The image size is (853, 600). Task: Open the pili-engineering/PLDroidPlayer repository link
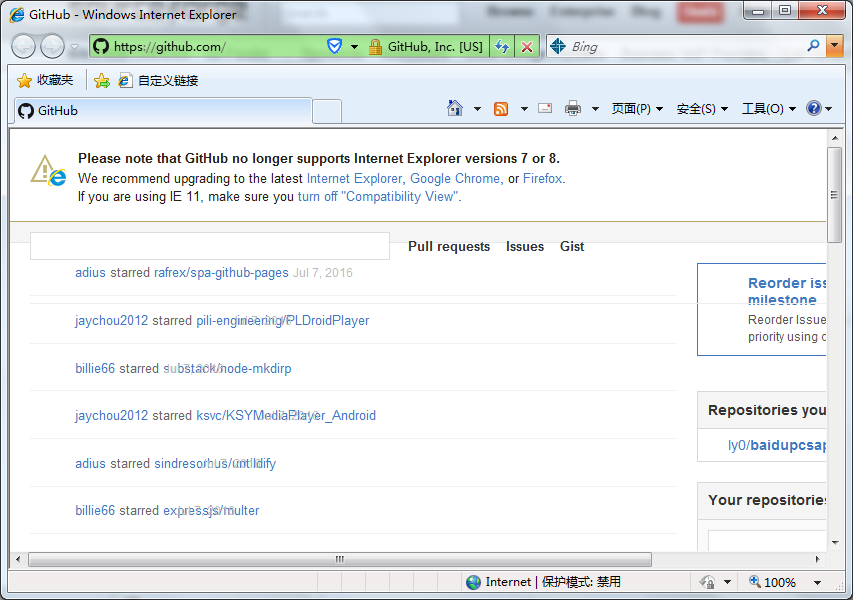coord(282,320)
